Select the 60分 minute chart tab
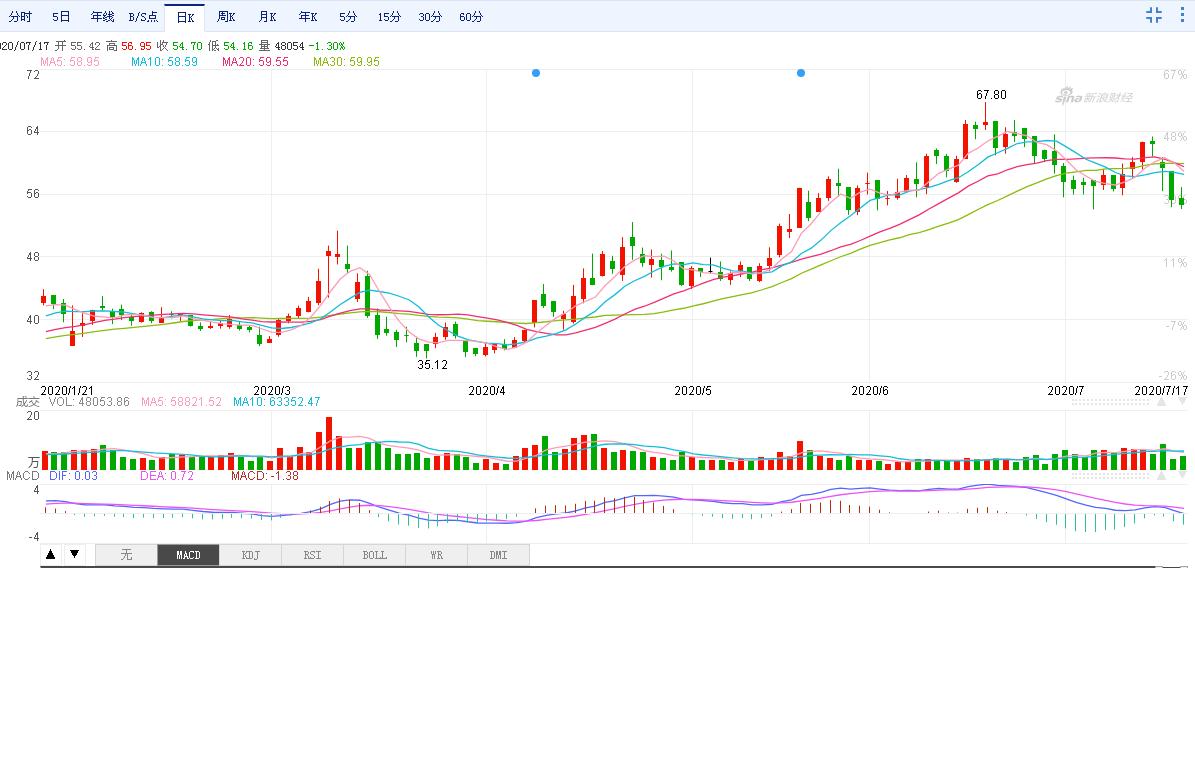 tap(471, 17)
